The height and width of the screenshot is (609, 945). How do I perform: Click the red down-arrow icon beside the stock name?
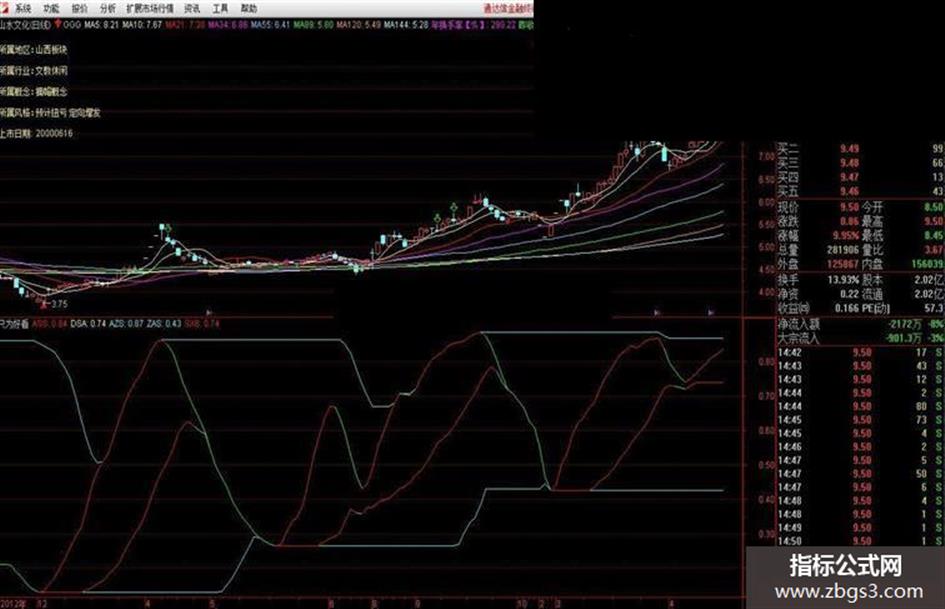[58, 25]
